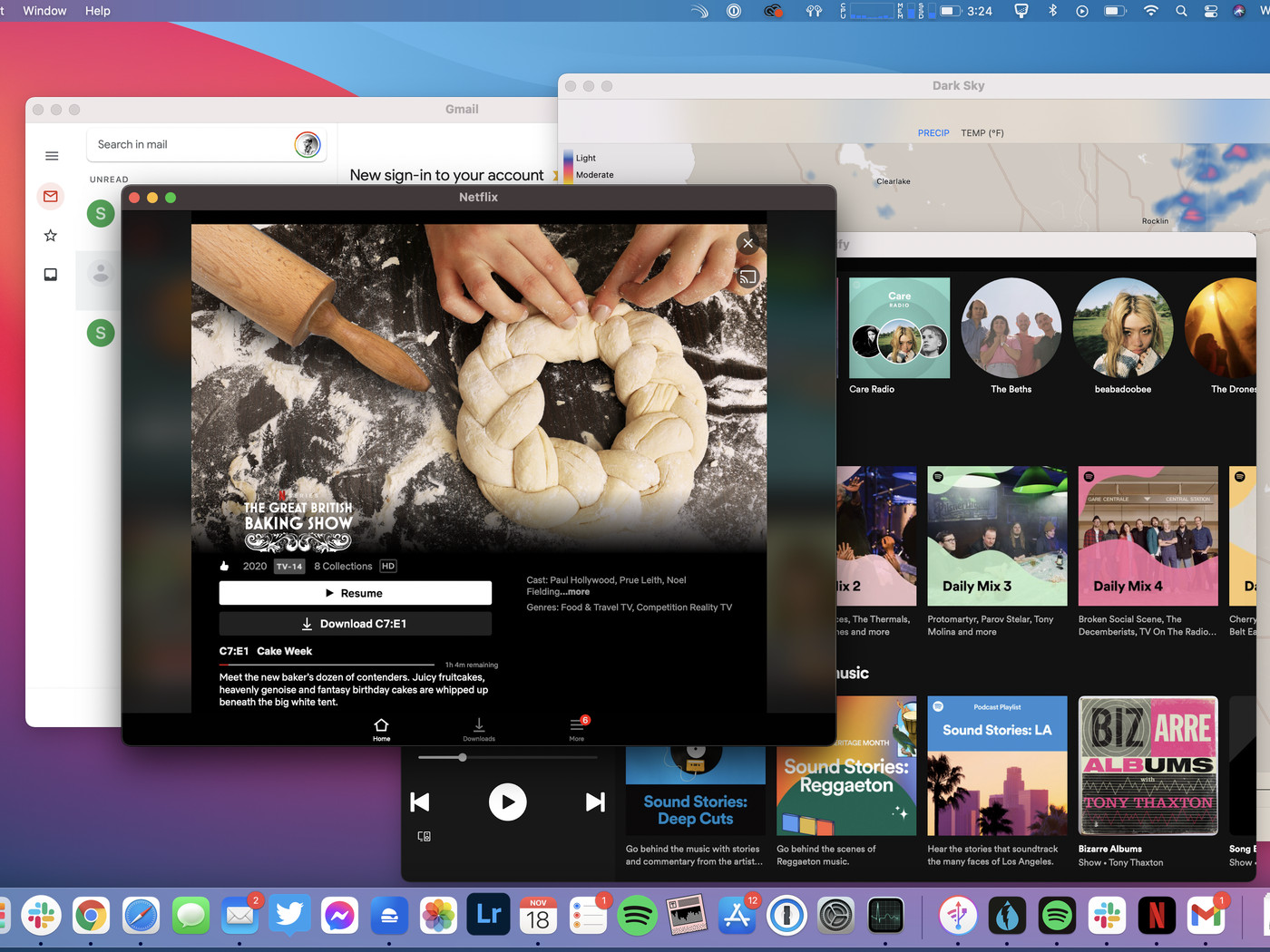This screenshot has width=1270, height=952.
Task: Skip to previous track in Spotify
Action: pyautogui.click(x=420, y=801)
